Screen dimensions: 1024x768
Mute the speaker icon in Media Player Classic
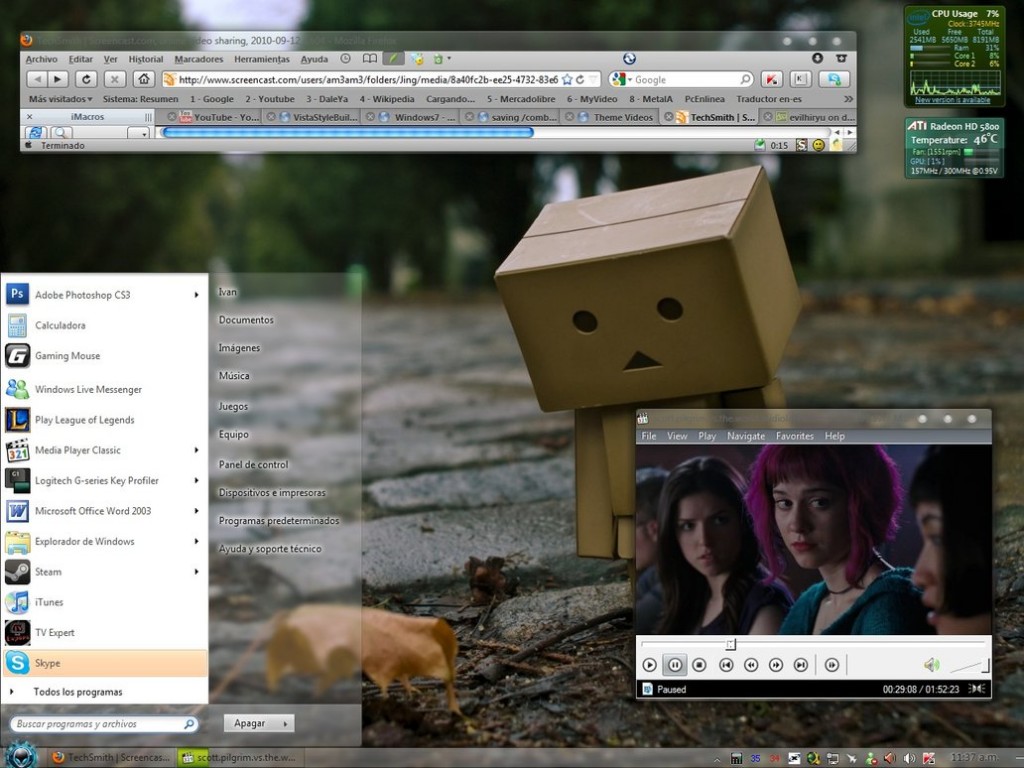point(930,664)
